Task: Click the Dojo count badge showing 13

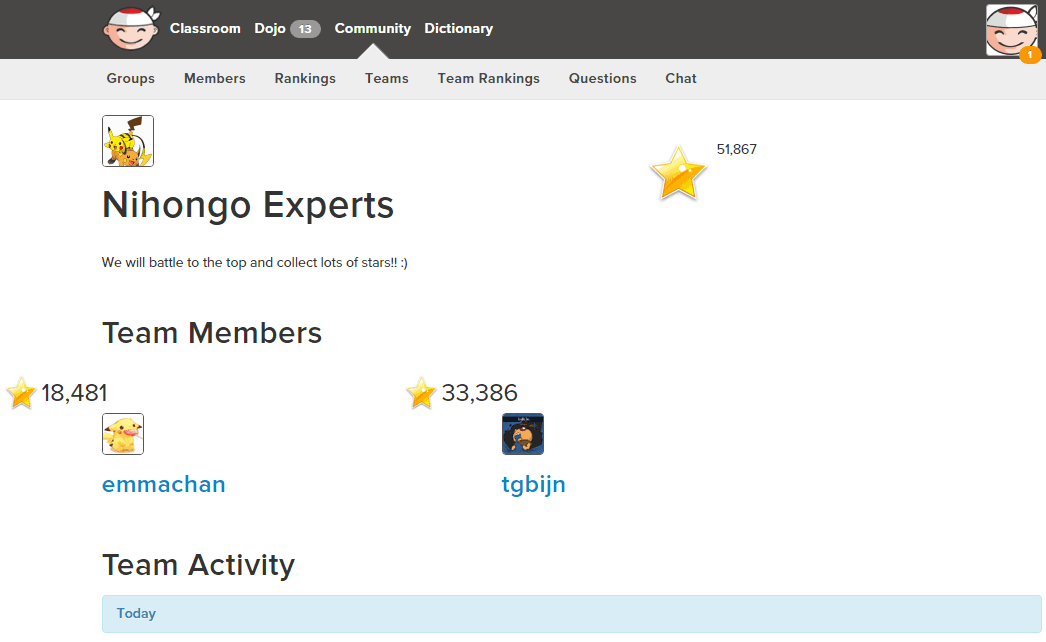Action: click(x=305, y=29)
